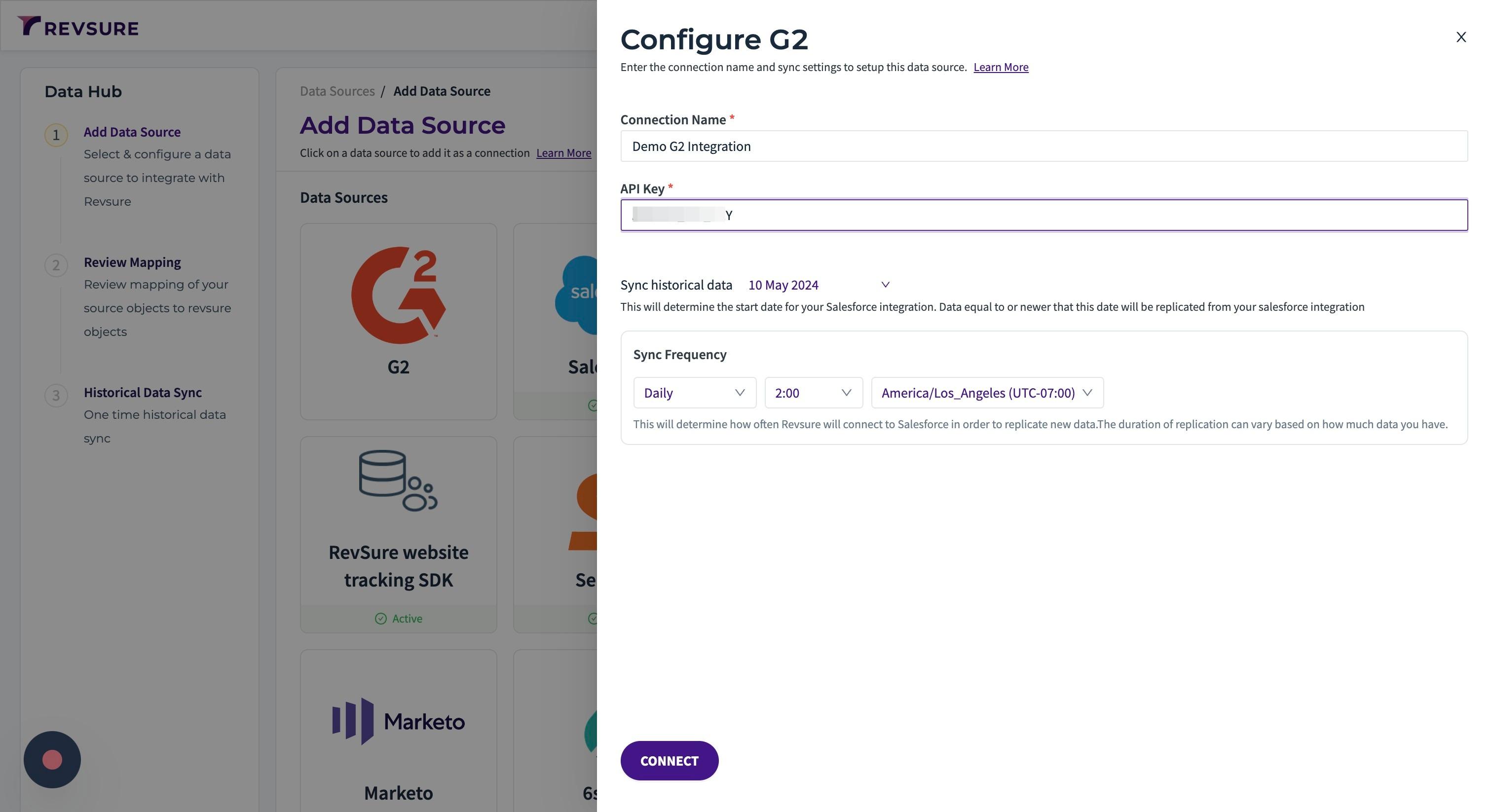The image size is (1492, 812).
Task: Expand the Daily frequency dropdown
Action: click(694, 393)
